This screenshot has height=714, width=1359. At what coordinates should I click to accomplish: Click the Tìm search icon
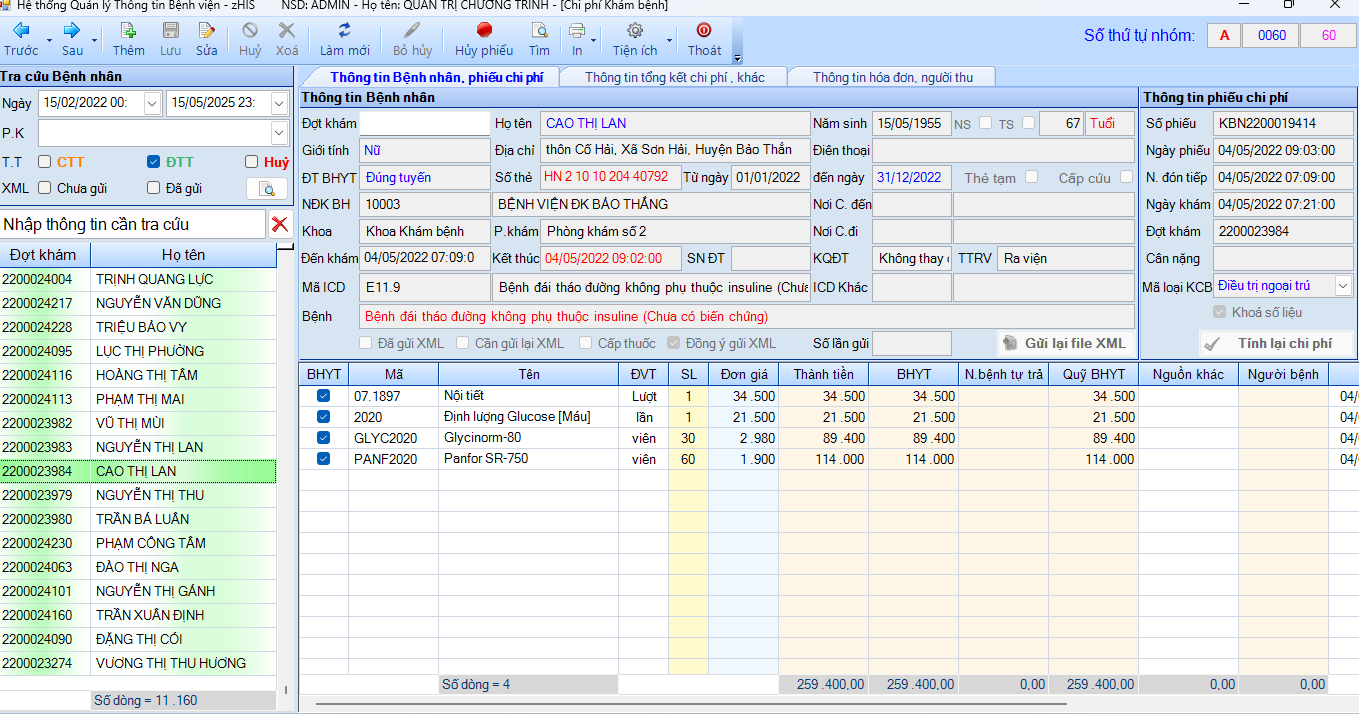click(x=540, y=40)
